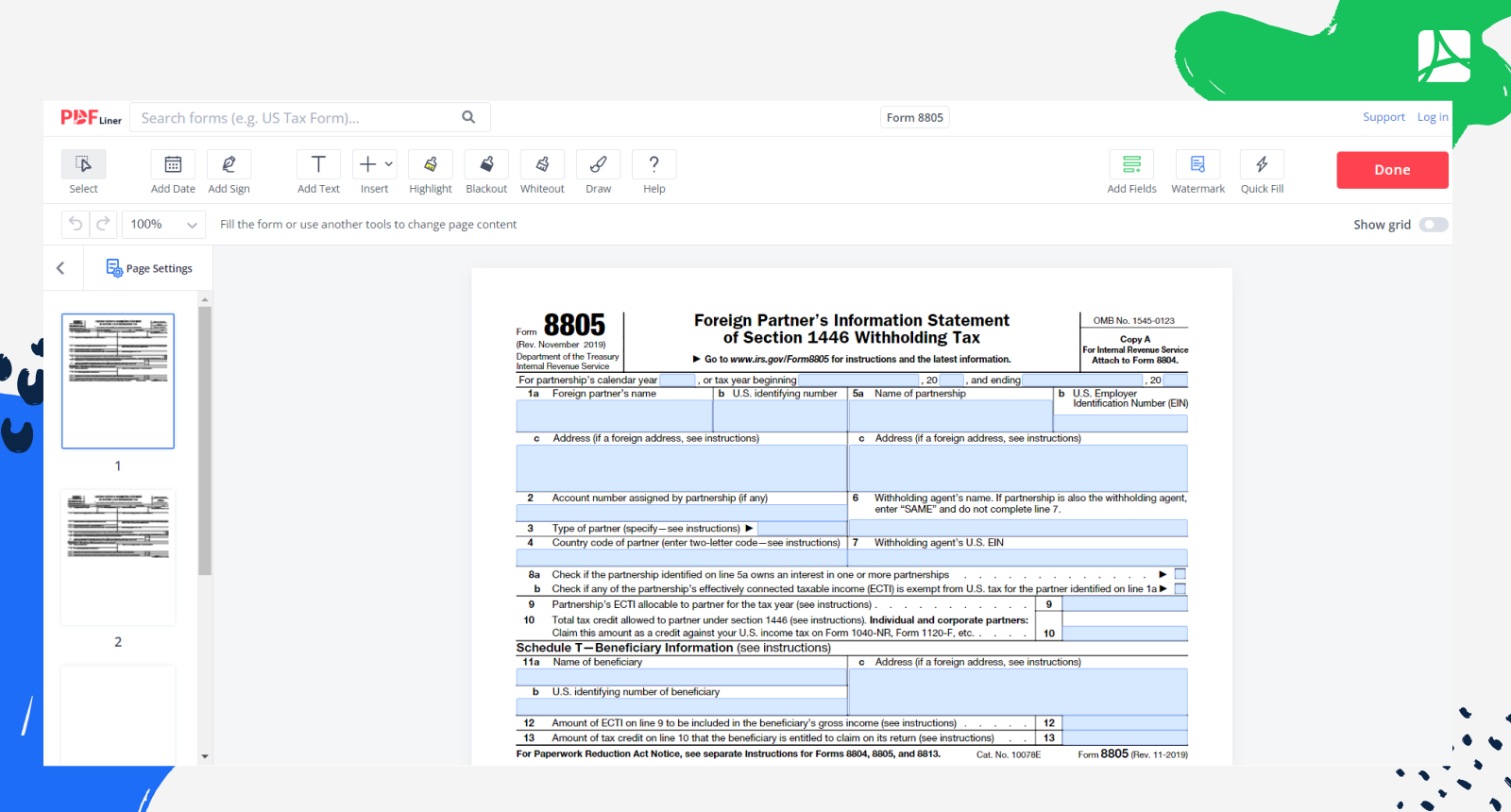This screenshot has width=1511, height=812.
Task: Click the Employer Identification Number field
Action: pos(1121,423)
